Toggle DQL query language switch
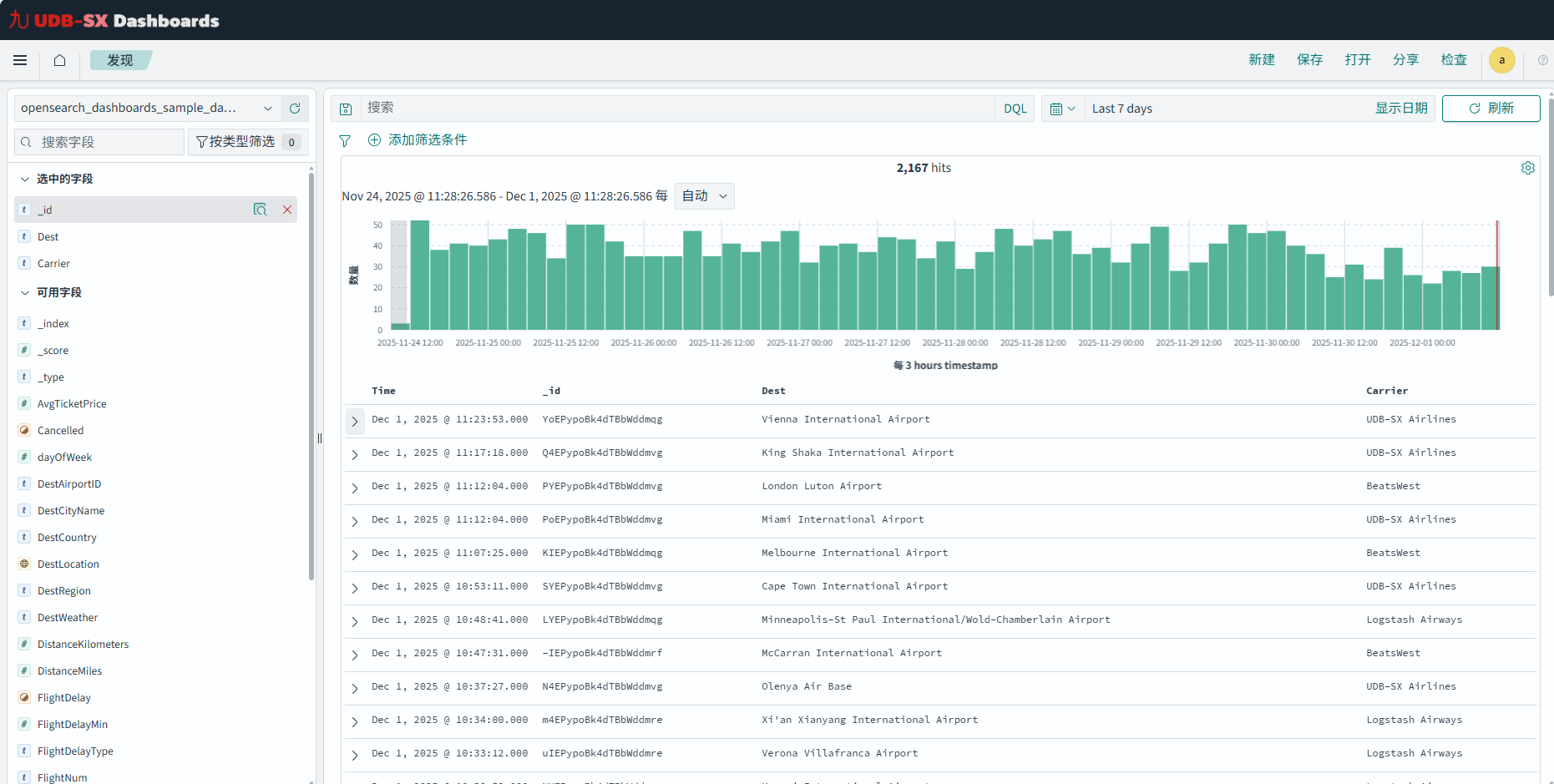The height and width of the screenshot is (784, 1554). [1015, 109]
